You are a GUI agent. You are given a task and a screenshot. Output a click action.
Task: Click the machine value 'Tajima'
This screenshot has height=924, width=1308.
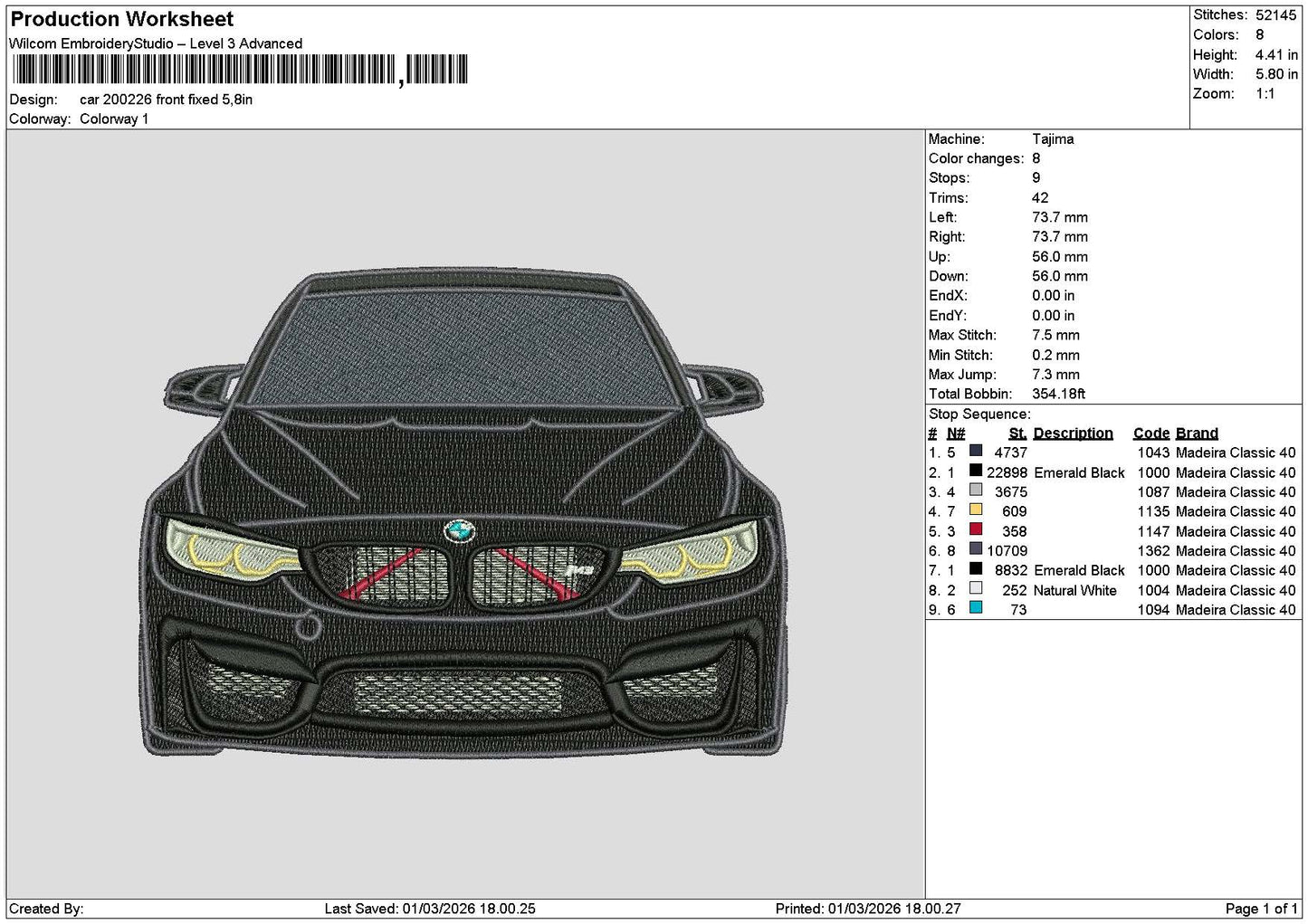click(x=1053, y=139)
